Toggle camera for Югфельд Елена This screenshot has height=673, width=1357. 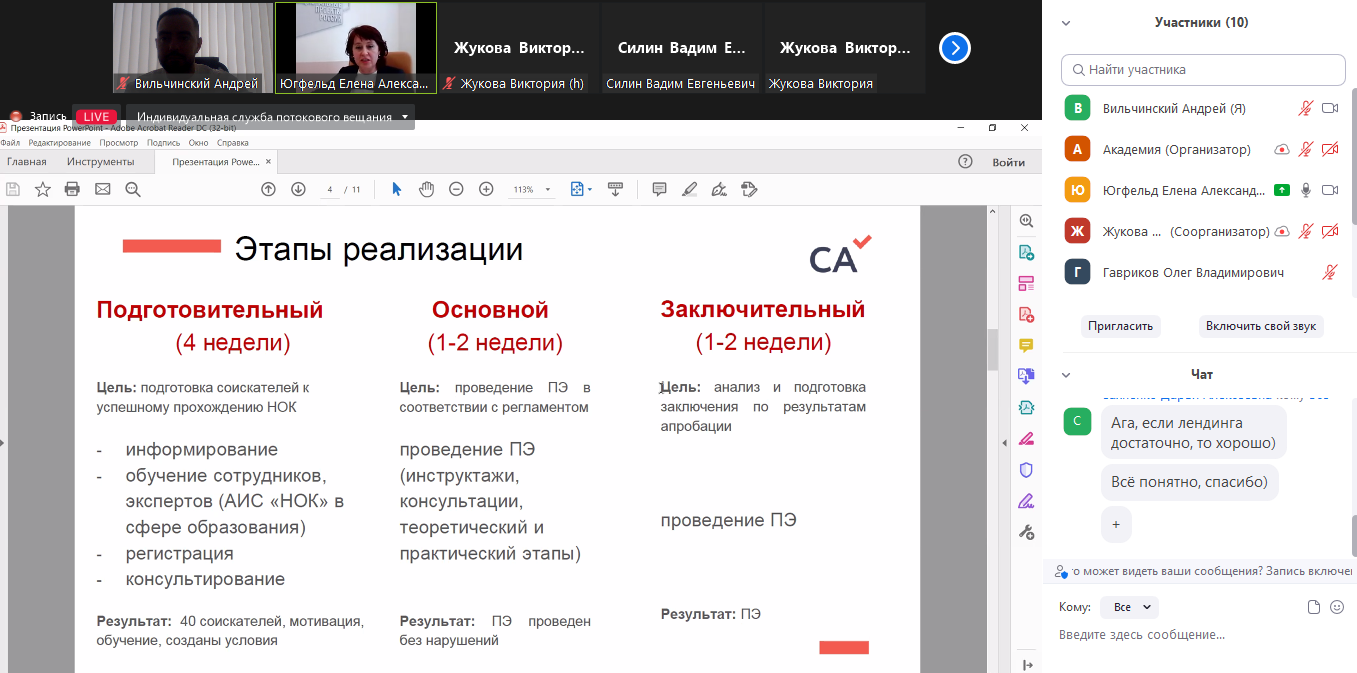click(1330, 190)
